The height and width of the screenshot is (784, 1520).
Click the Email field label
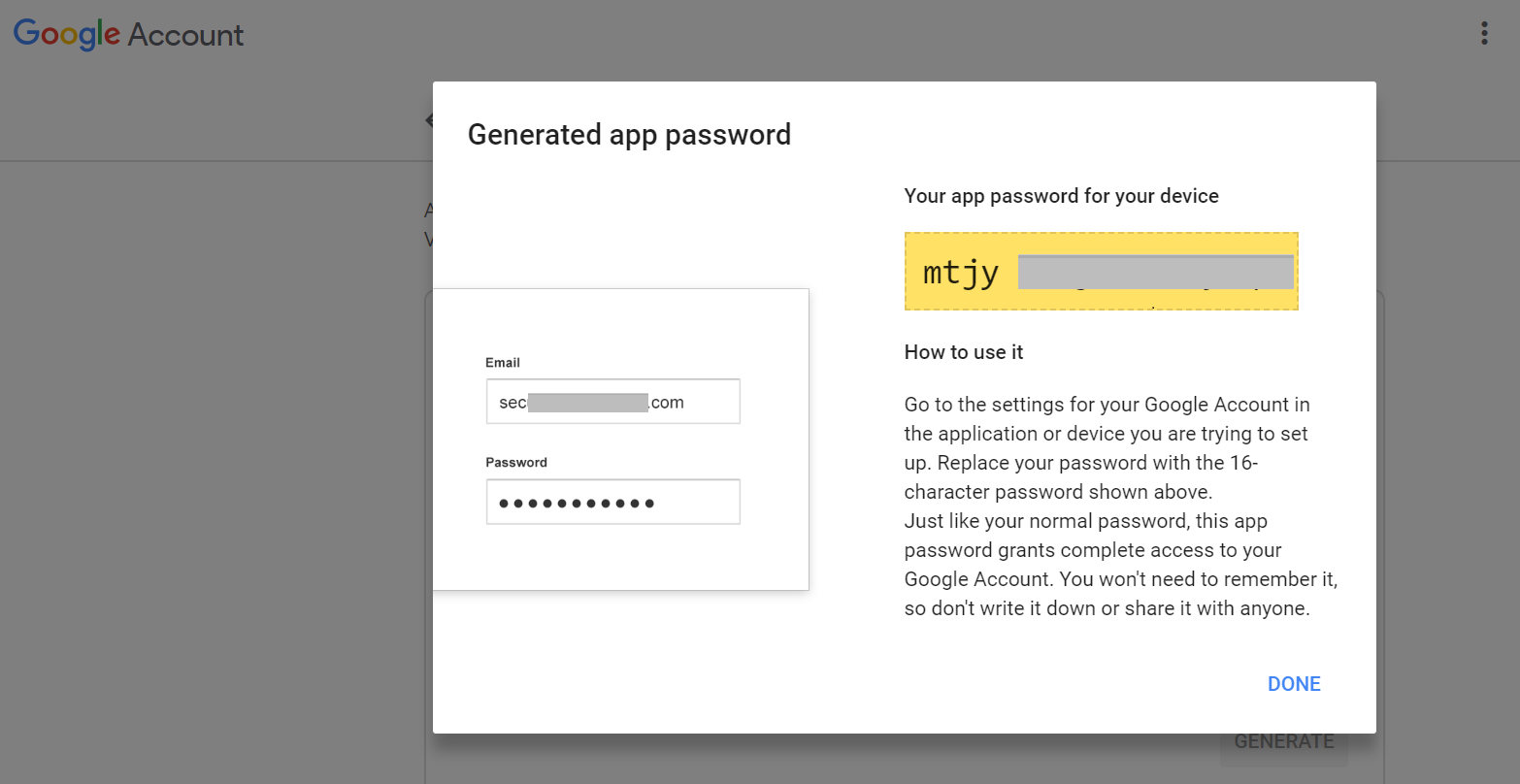tap(503, 362)
